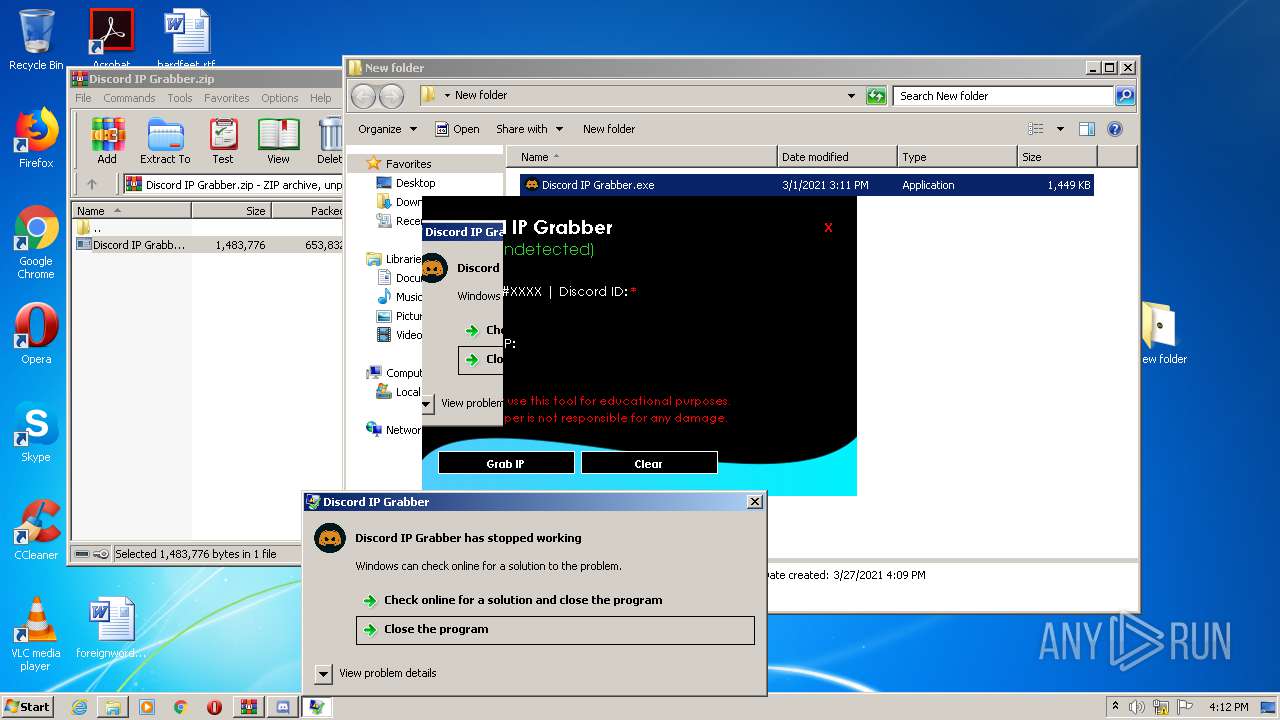Open the VLC media player desktop shortcut
The height and width of the screenshot is (720, 1280).
coord(36,635)
